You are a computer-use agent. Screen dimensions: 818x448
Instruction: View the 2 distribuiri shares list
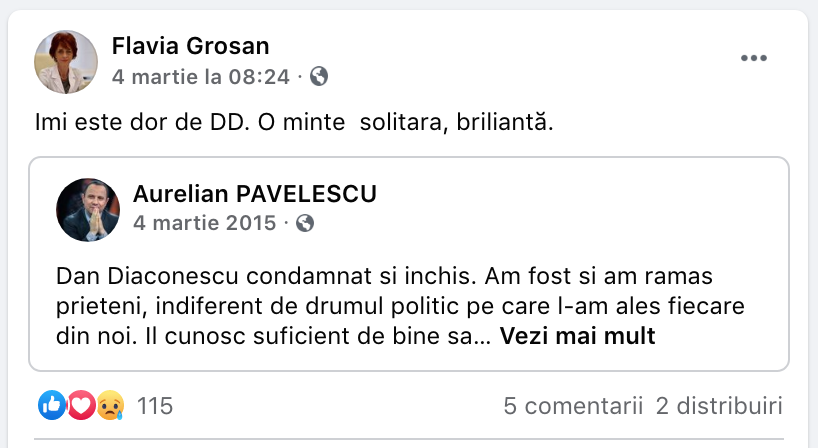point(719,406)
